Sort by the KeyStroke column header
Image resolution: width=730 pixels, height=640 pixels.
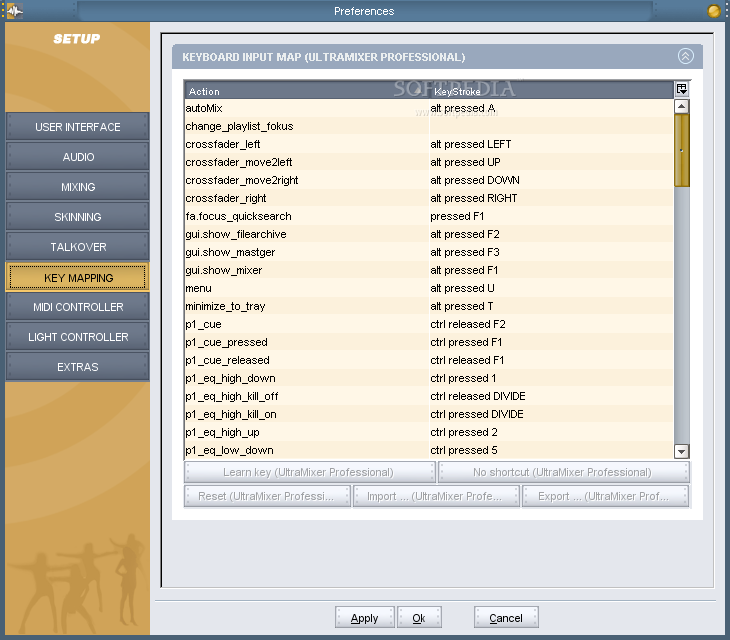552,91
